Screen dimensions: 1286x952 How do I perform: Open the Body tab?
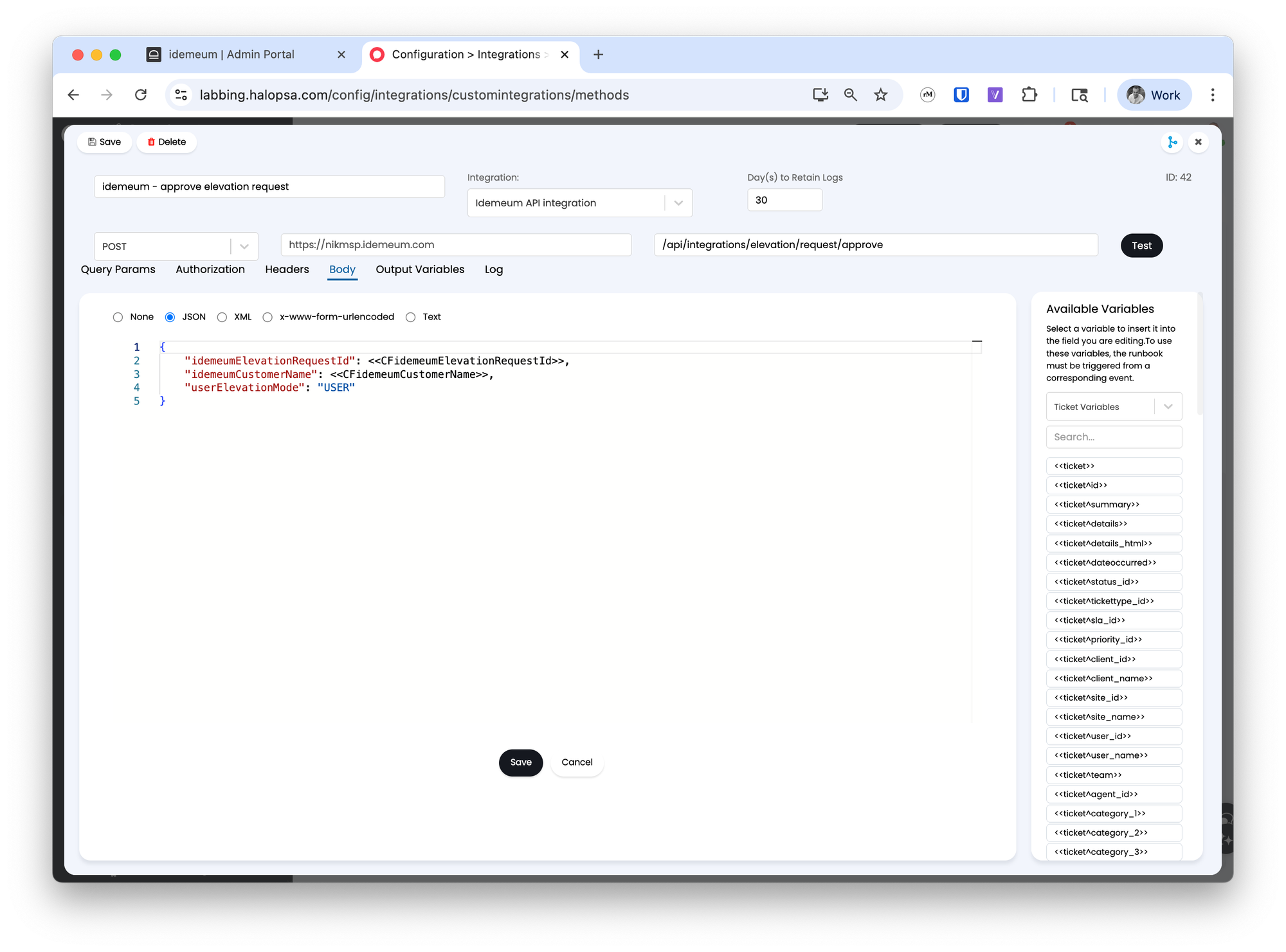pos(342,269)
